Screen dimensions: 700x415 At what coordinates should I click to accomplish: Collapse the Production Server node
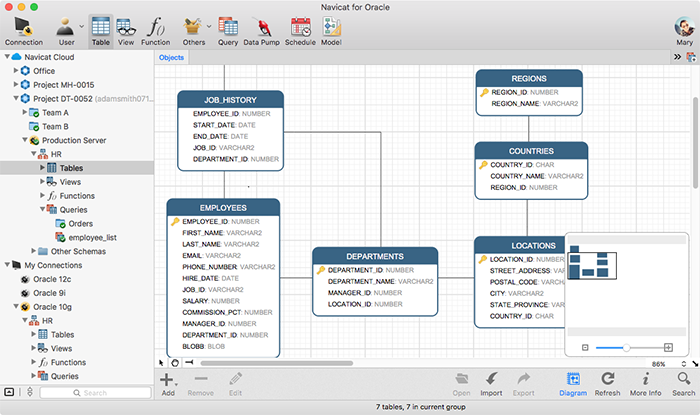coord(25,140)
